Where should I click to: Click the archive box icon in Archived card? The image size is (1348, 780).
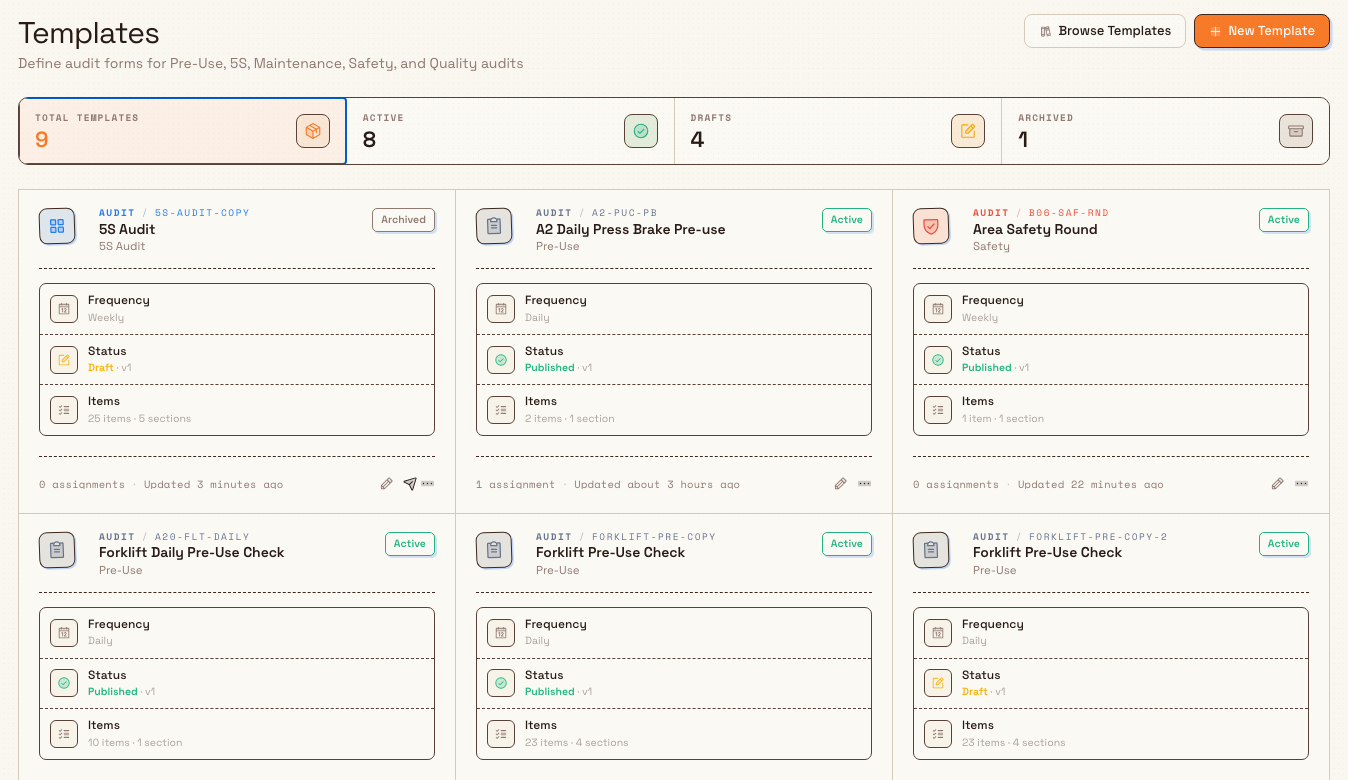[x=1296, y=131]
